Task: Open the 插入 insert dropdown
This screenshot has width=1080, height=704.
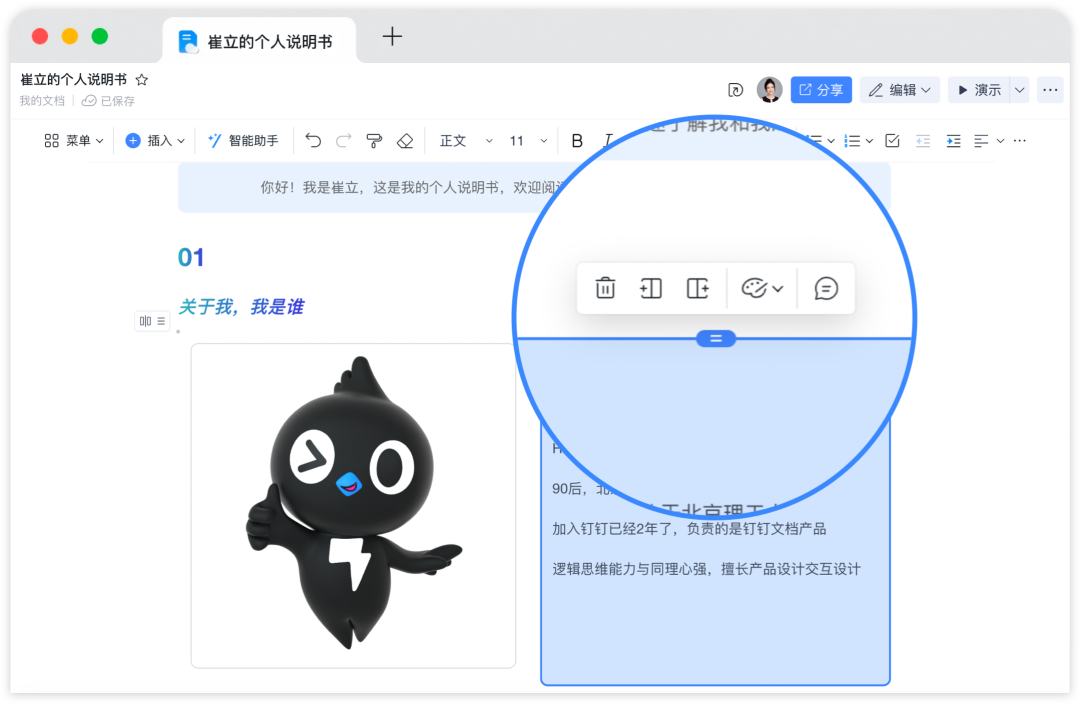Action: click(155, 141)
